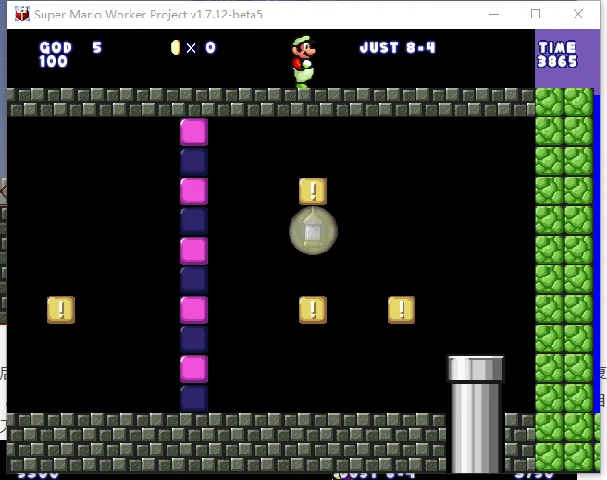Hit the exclamation block directly above the bubble
Image resolution: width=607 pixels, height=480 pixels.
tap(313, 191)
